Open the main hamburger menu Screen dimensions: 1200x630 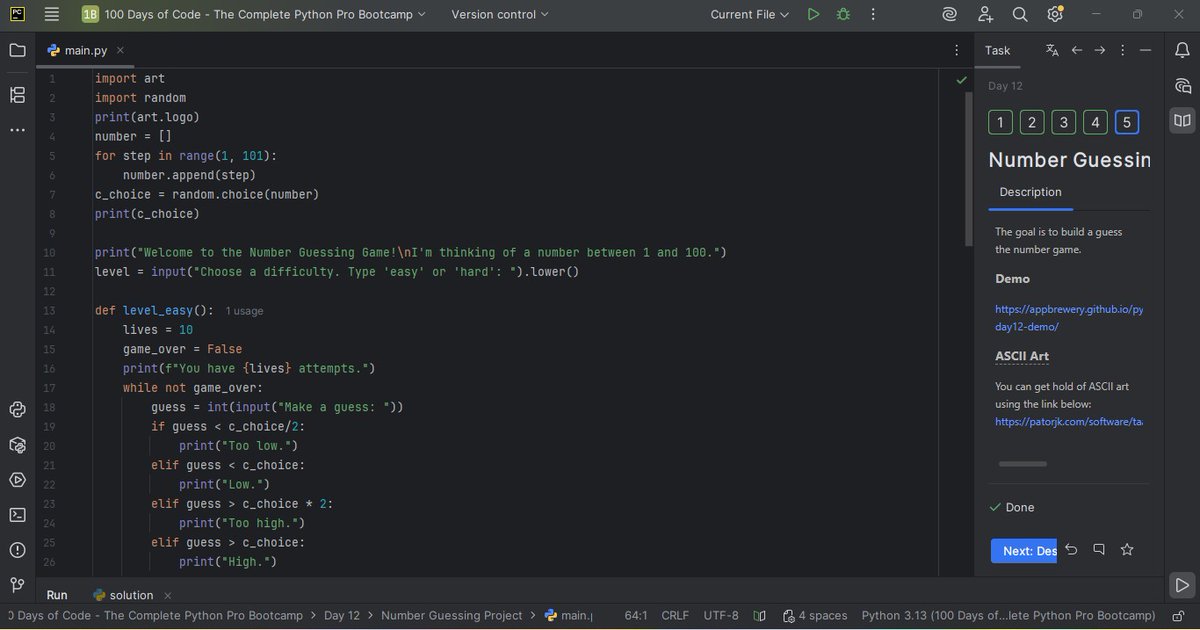[x=52, y=14]
